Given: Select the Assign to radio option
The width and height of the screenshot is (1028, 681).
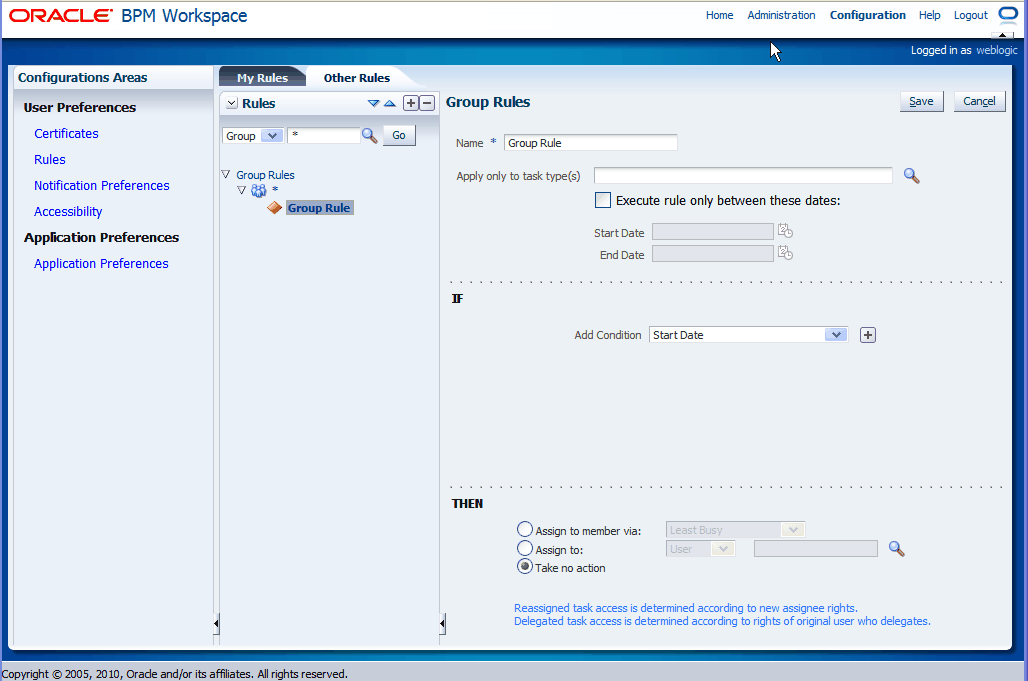Looking at the screenshot, I should [x=524, y=548].
